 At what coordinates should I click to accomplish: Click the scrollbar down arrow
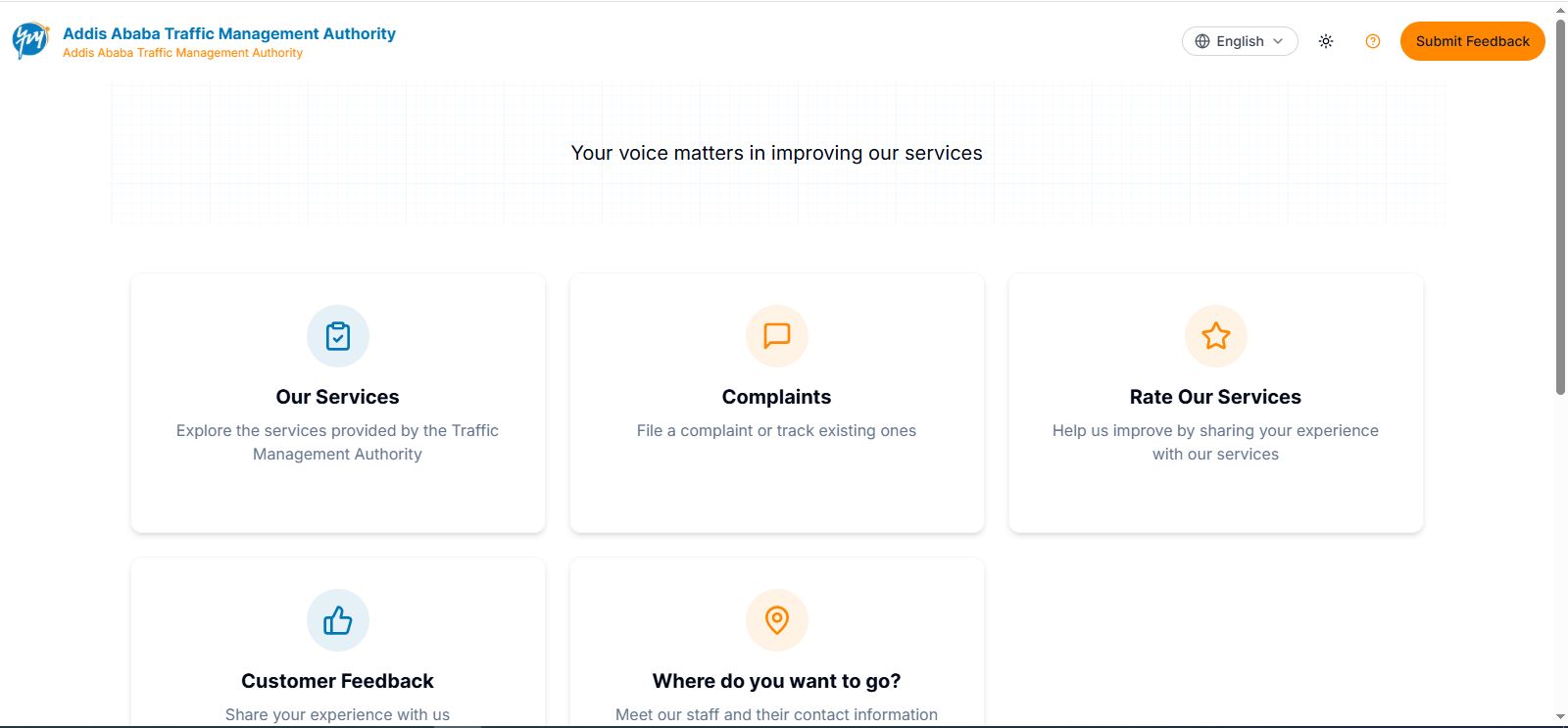[x=1560, y=718]
